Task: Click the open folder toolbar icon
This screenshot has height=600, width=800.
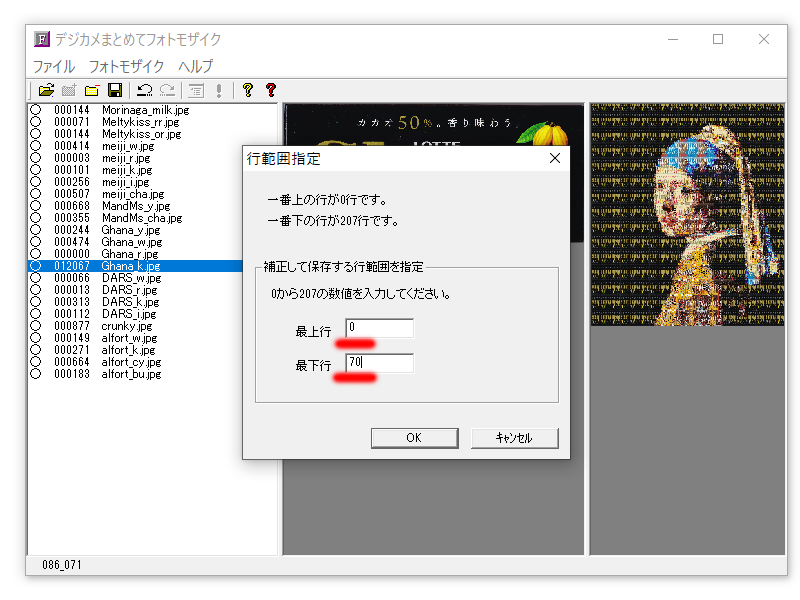Action: point(46,90)
